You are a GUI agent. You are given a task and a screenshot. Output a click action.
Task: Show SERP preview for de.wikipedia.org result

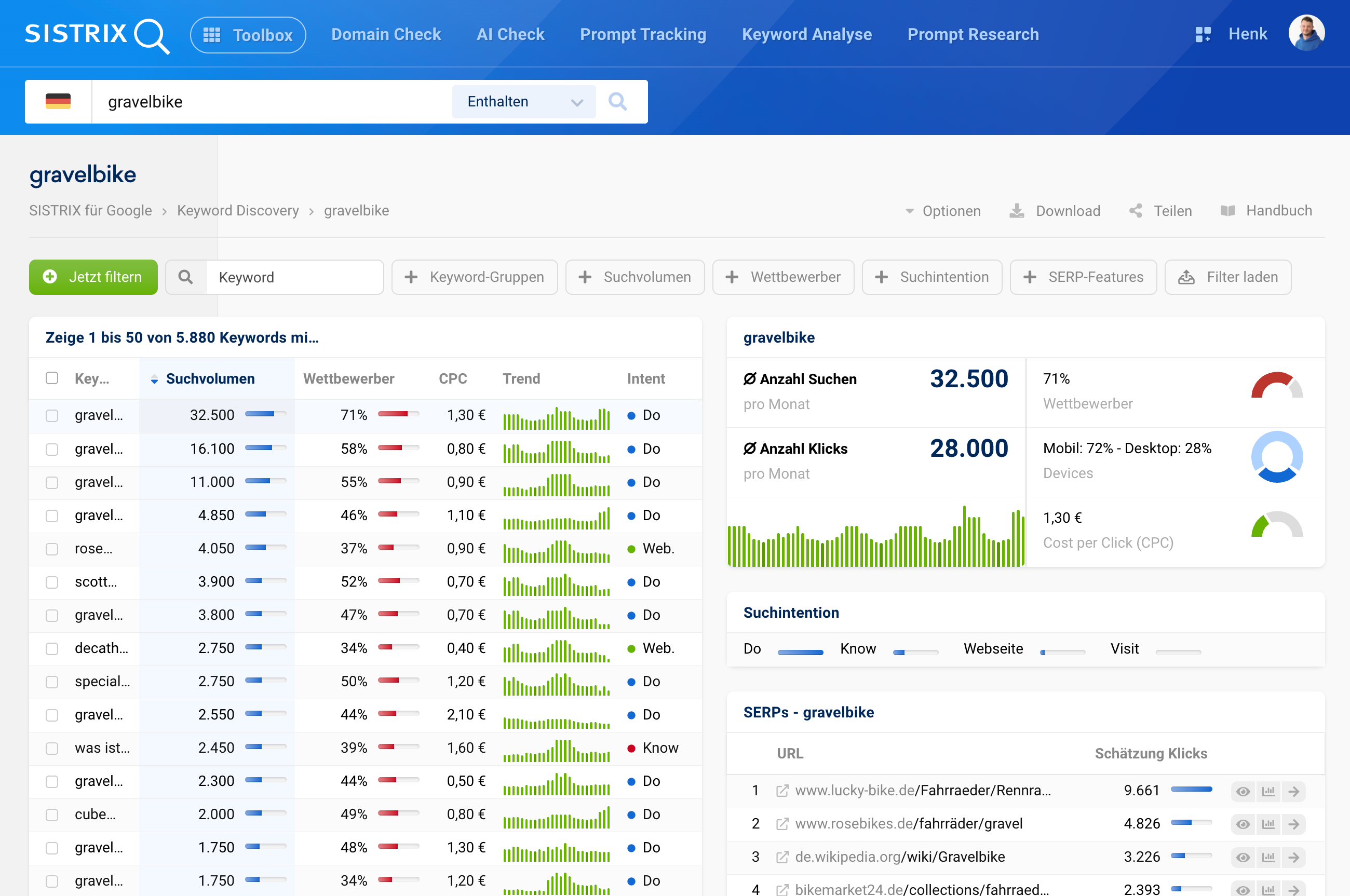pyautogui.click(x=1243, y=858)
